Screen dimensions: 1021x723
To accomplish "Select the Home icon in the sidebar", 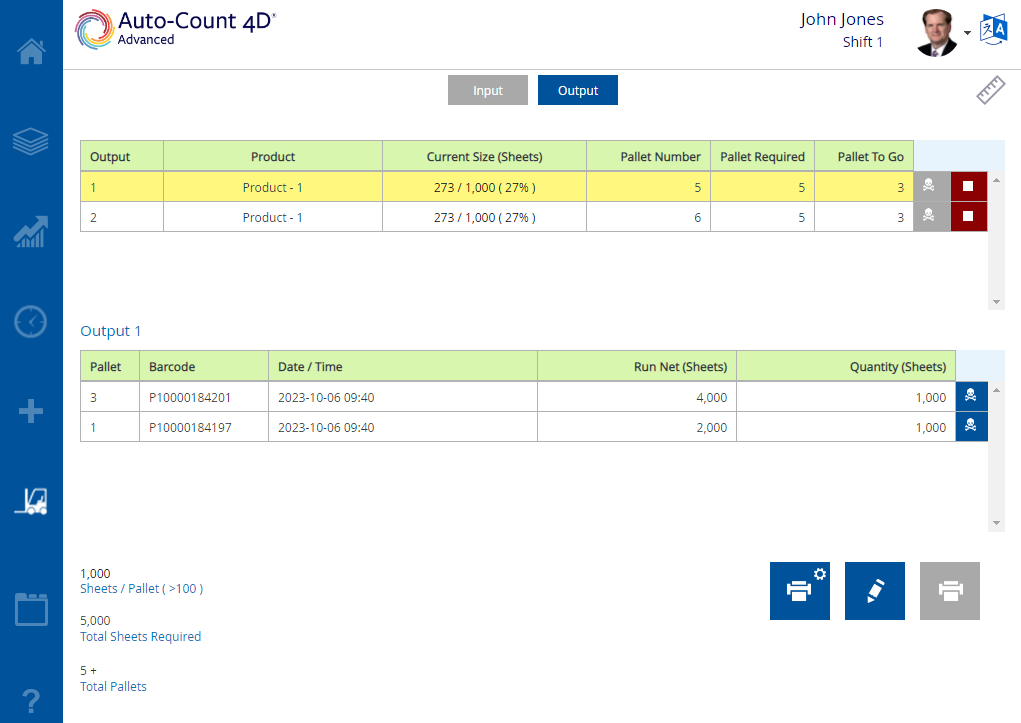I will pos(31,51).
